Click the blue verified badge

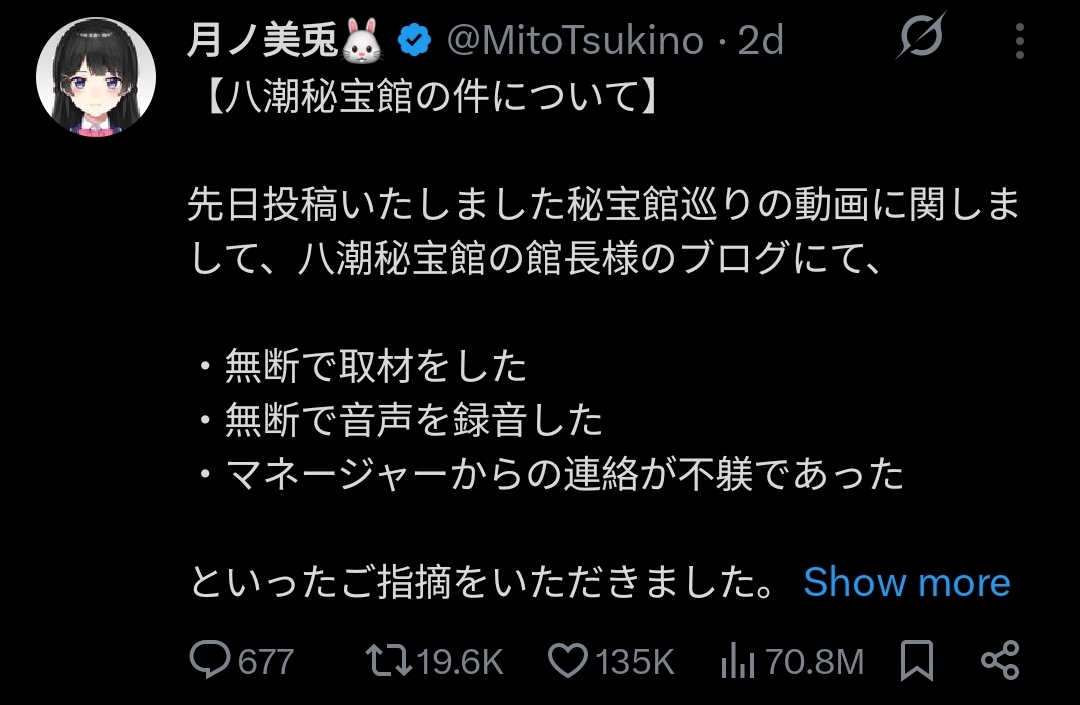[x=414, y=41]
